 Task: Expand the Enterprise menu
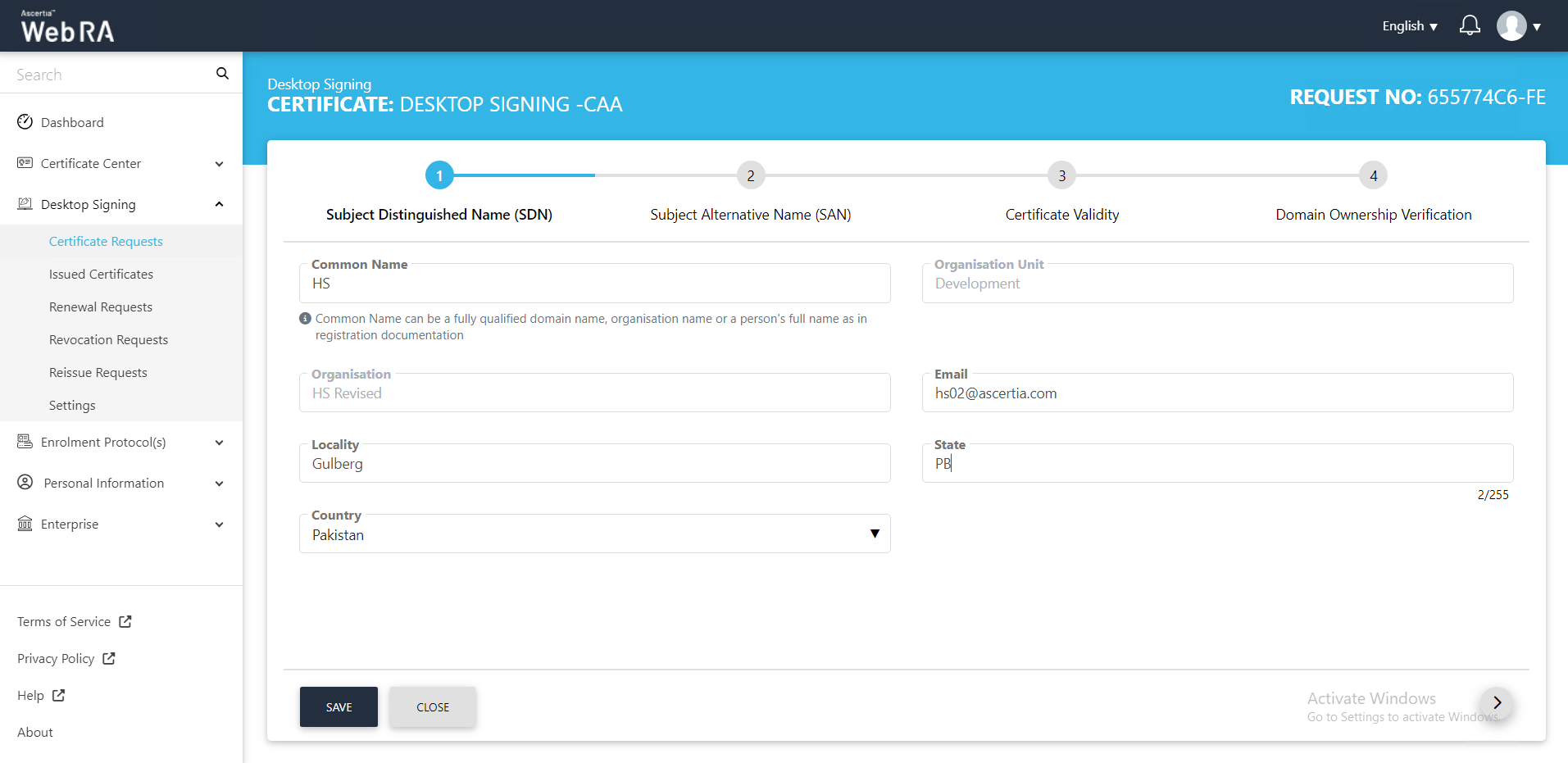tap(219, 525)
